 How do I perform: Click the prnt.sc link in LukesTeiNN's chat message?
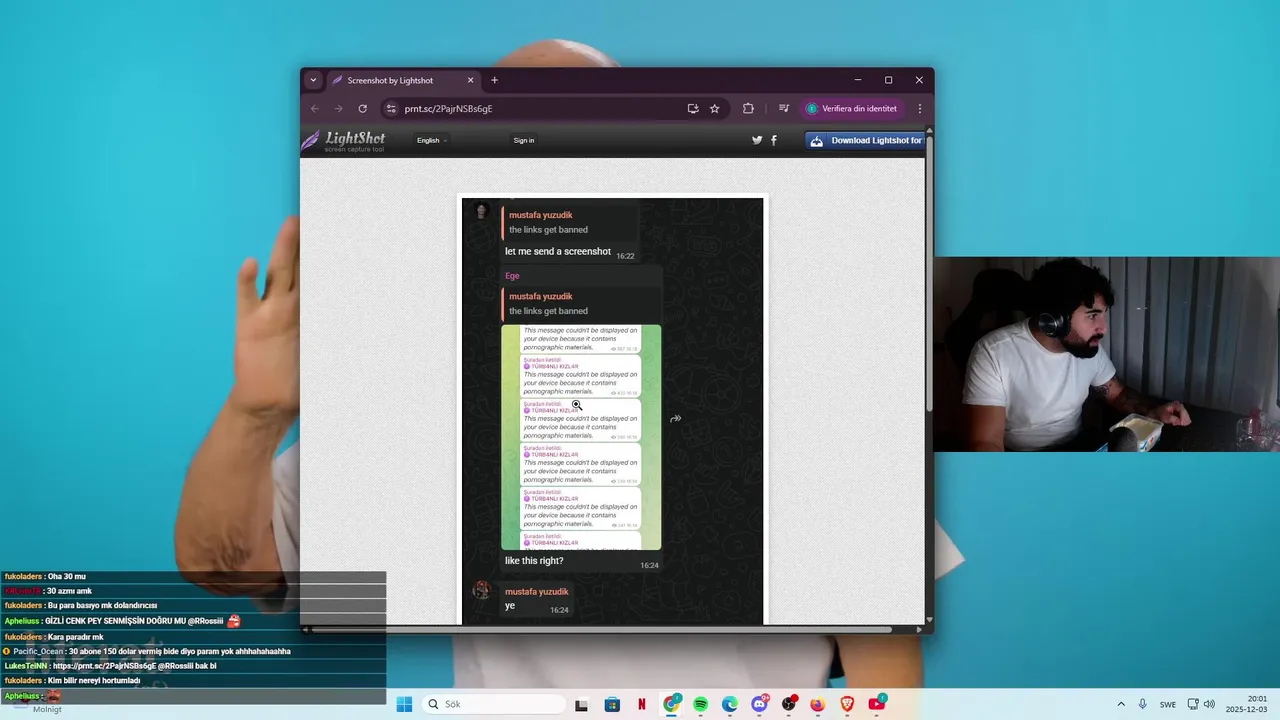(x=104, y=666)
